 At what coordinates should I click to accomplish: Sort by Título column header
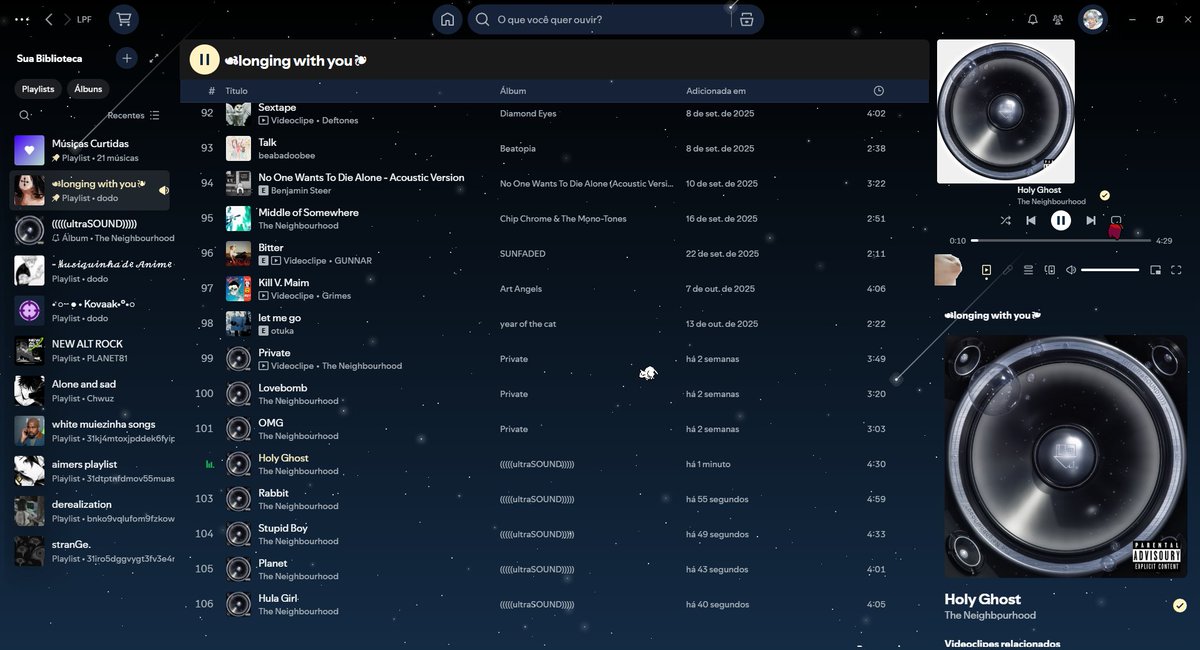tap(236, 91)
